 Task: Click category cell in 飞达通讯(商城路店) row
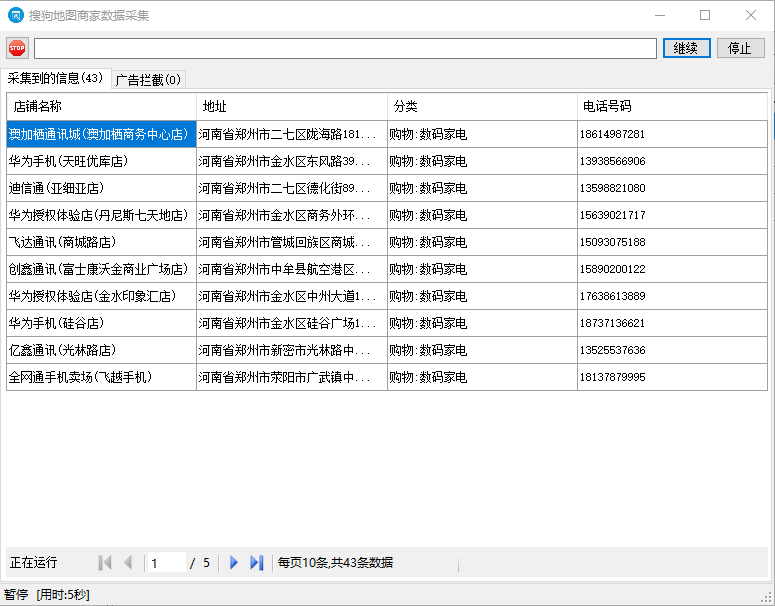(x=482, y=242)
